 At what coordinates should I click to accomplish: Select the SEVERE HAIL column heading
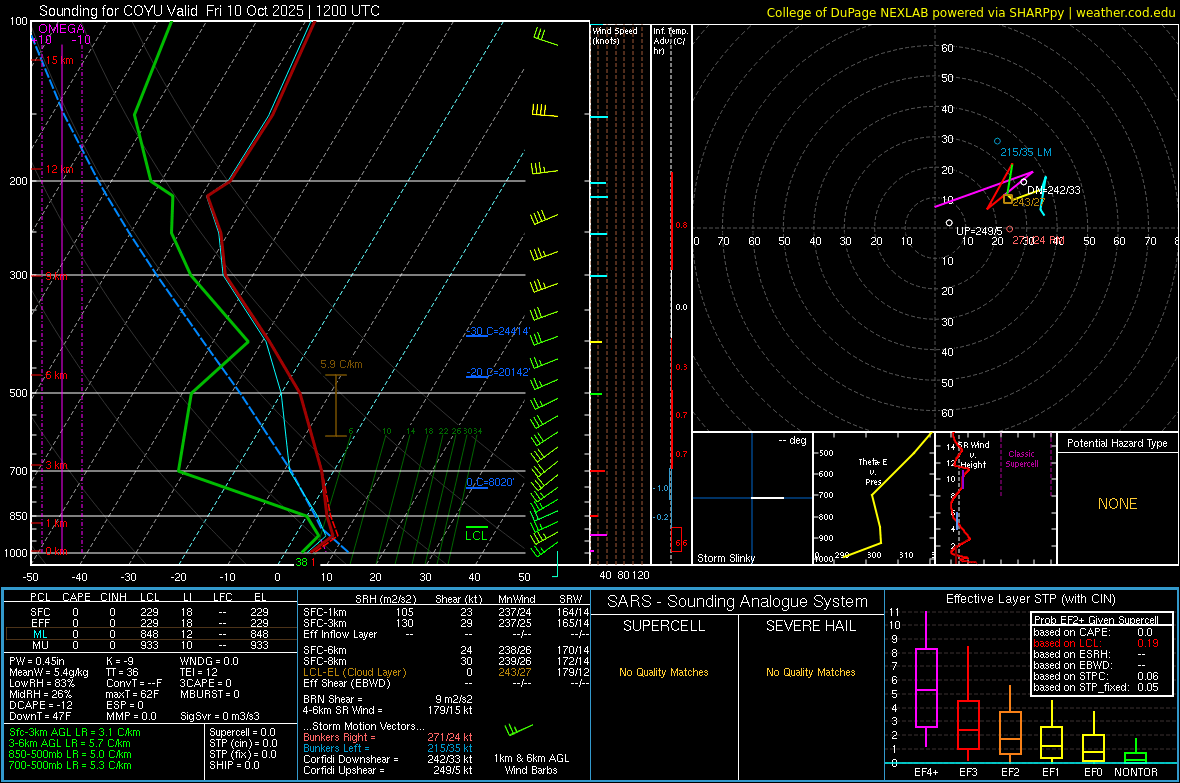[810, 626]
